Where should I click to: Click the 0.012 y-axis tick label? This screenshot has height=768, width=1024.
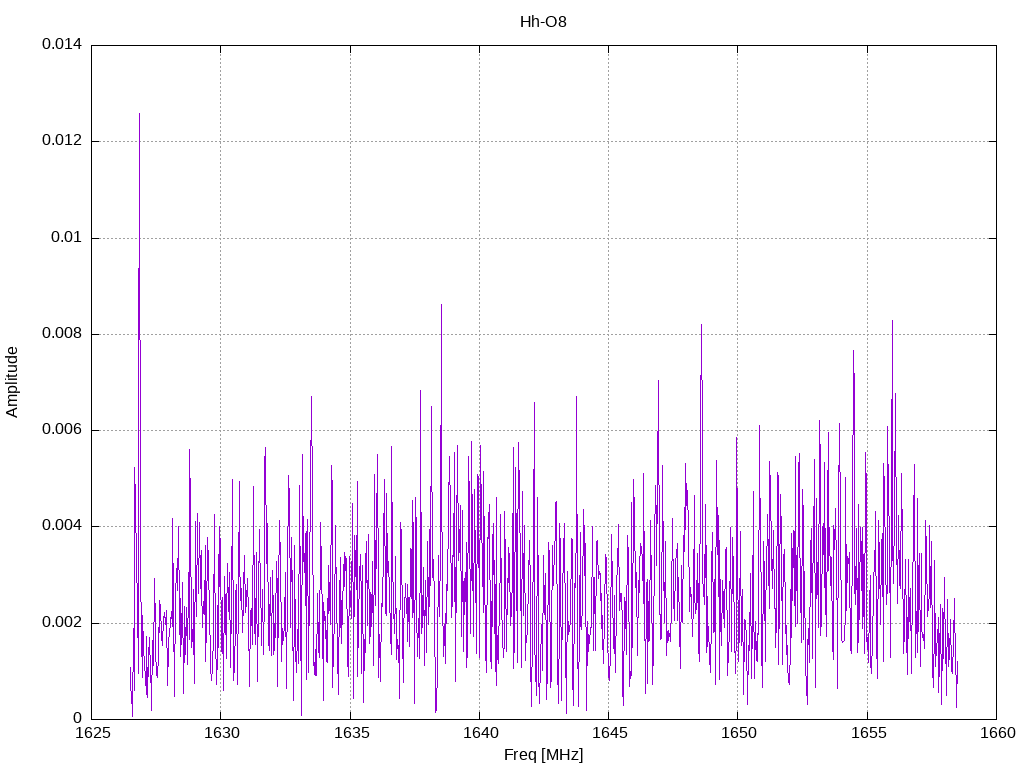click(x=61, y=141)
